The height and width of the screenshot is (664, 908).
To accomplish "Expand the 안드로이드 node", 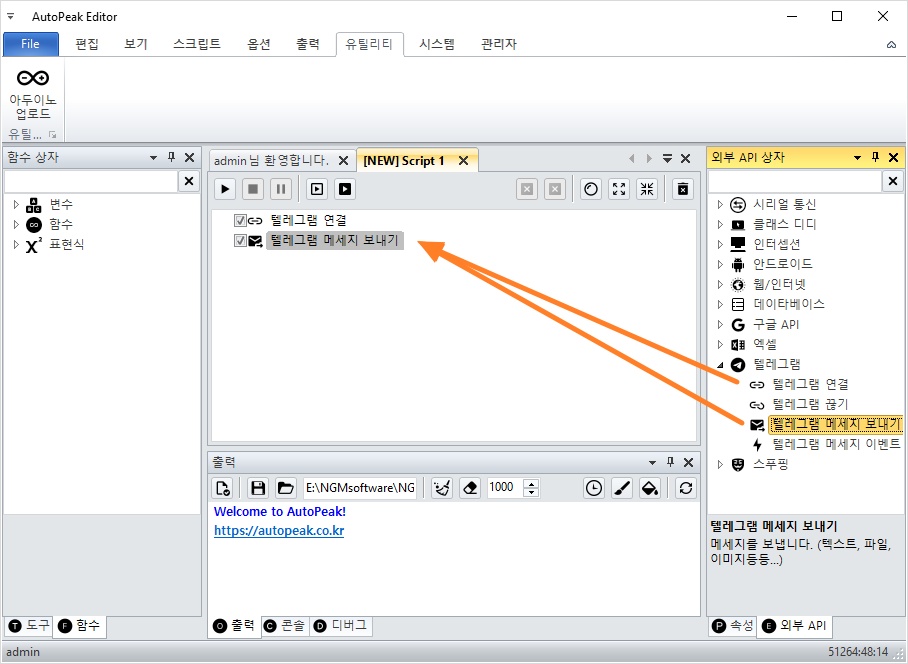I will pyautogui.click(x=720, y=264).
